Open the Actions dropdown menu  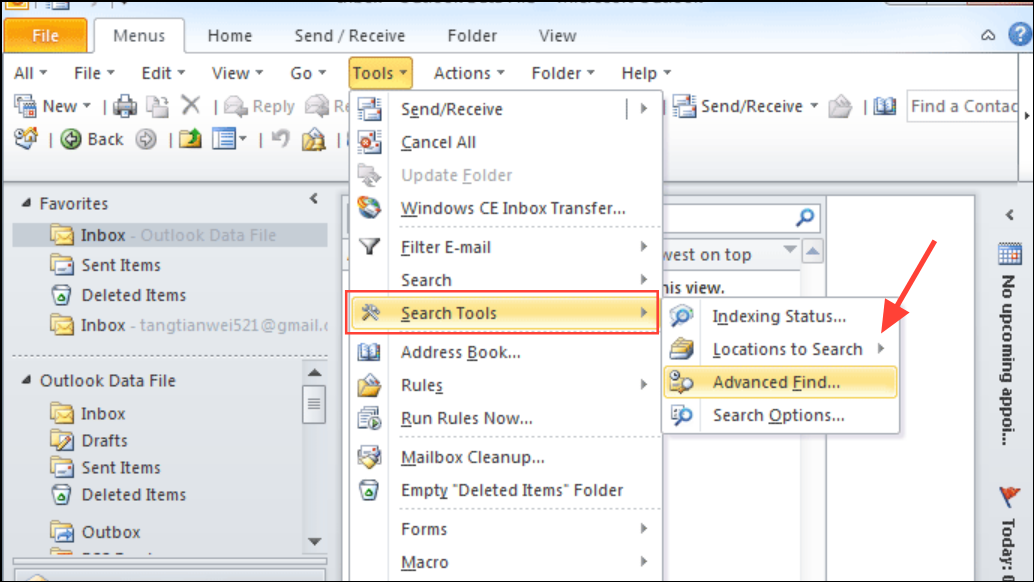pyautogui.click(x=469, y=73)
